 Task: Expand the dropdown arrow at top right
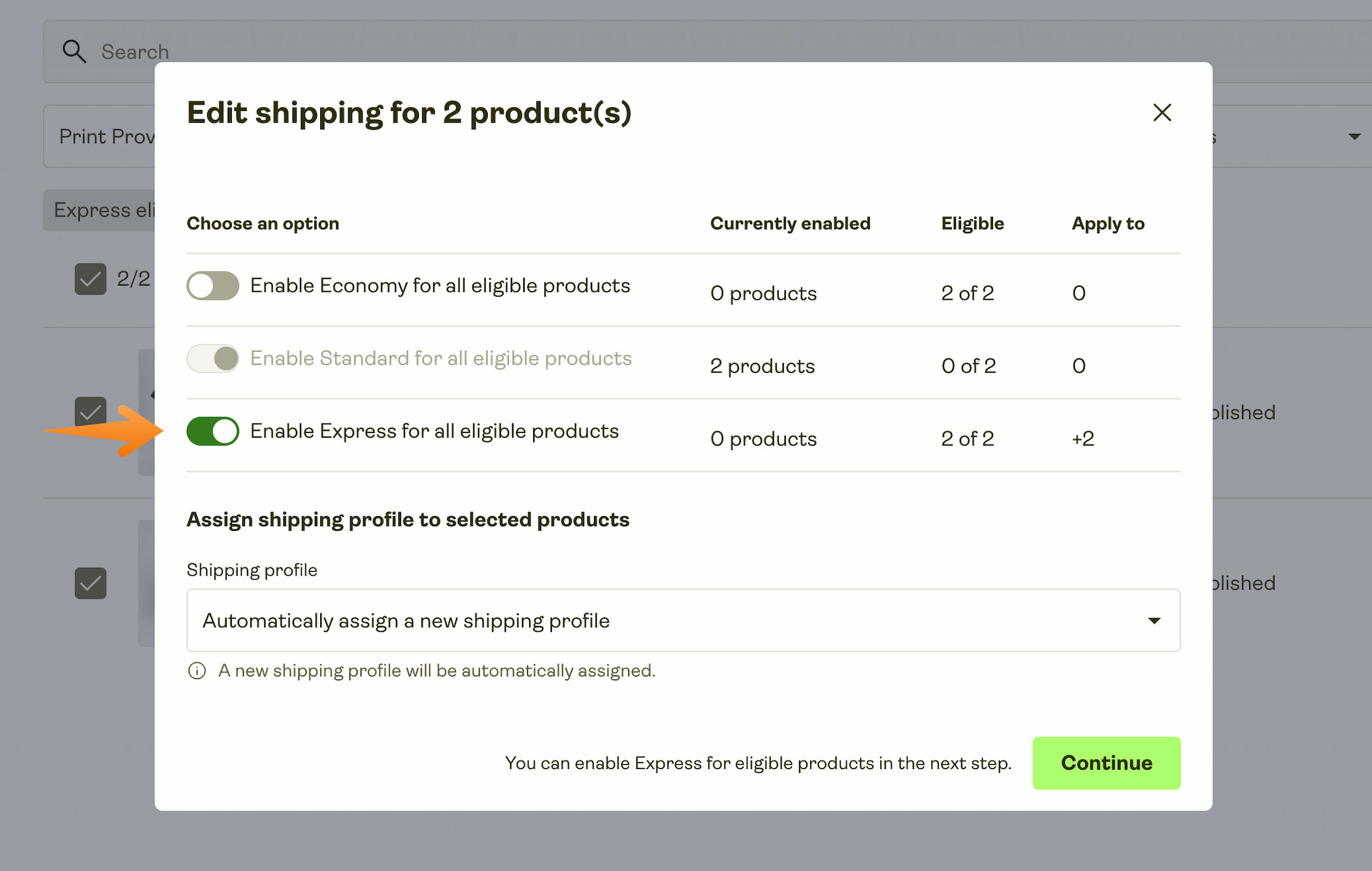tap(1354, 137)
